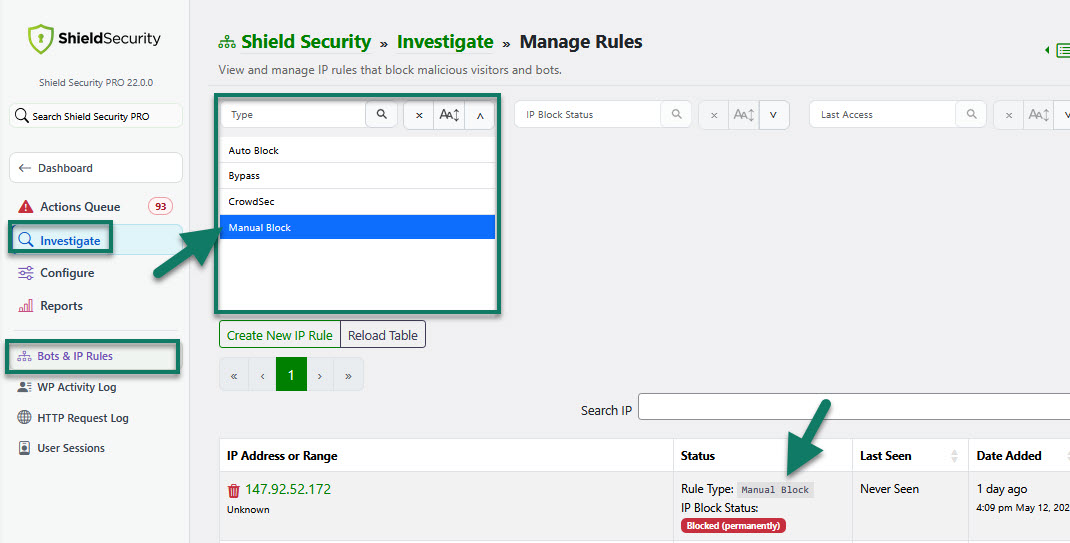The image size is (1070, 543).
Task: Open the Configure section
Action: 67,273
